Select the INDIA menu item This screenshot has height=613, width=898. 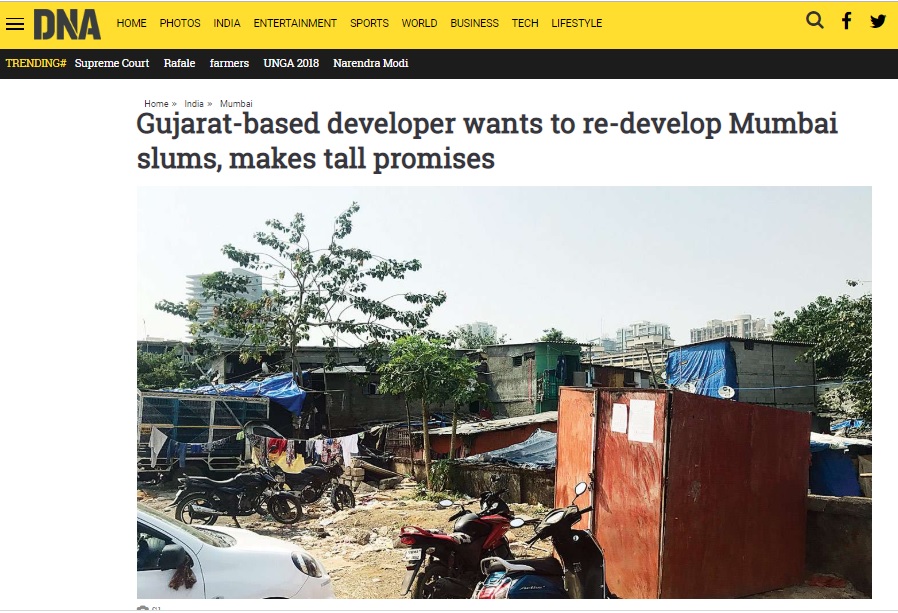point(227,23)
